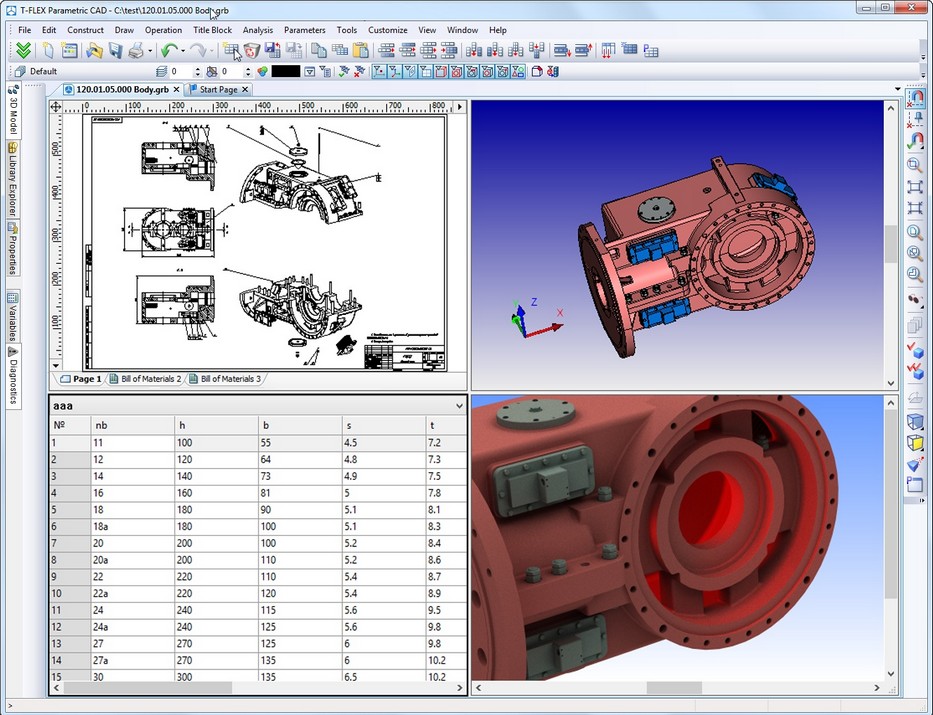Toggle the last highlighted snap-mode button
This screenshot has height=715, width=933.
(516, 72)
